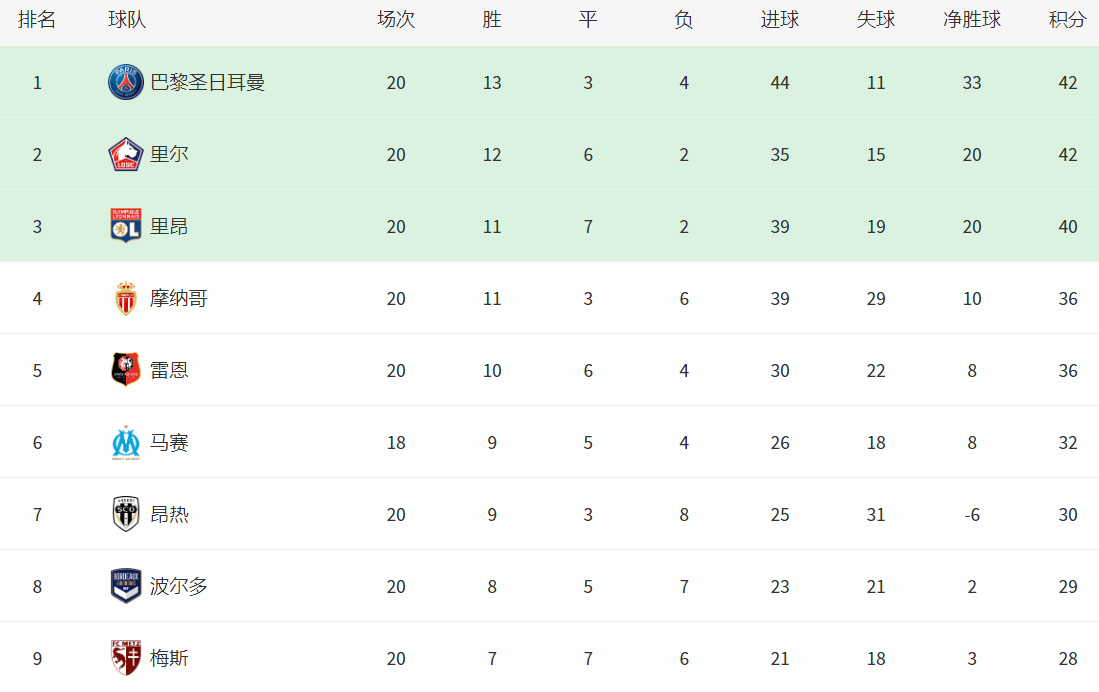Screen dimensions: 1099x692
Task: Click the Lyon OL club badge
Action: coord(126,227)
